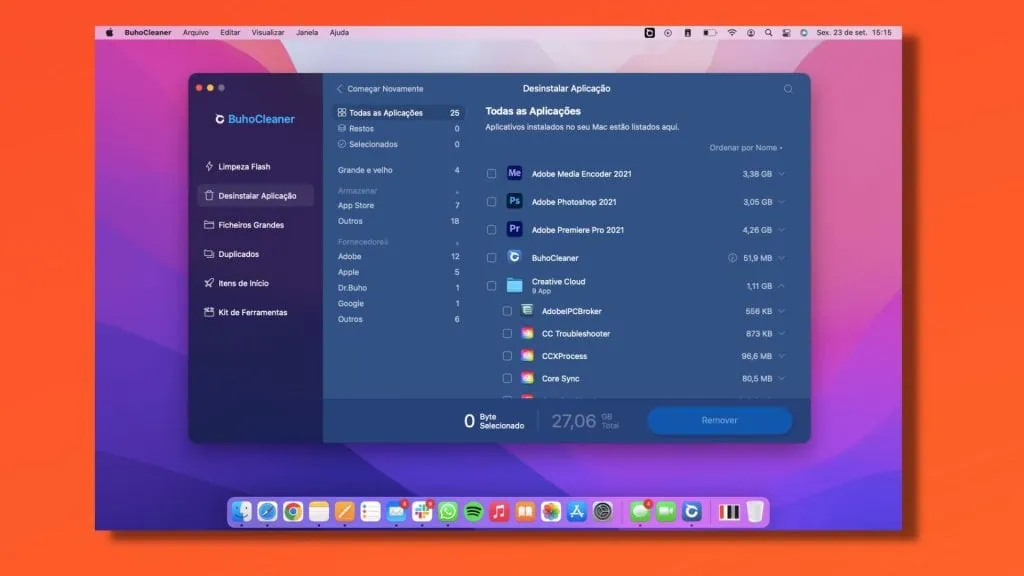1024x576 pixels.
Task: Click the Creative Cloud folder icon
Action: pyautogui.click(x=514, y=285)
